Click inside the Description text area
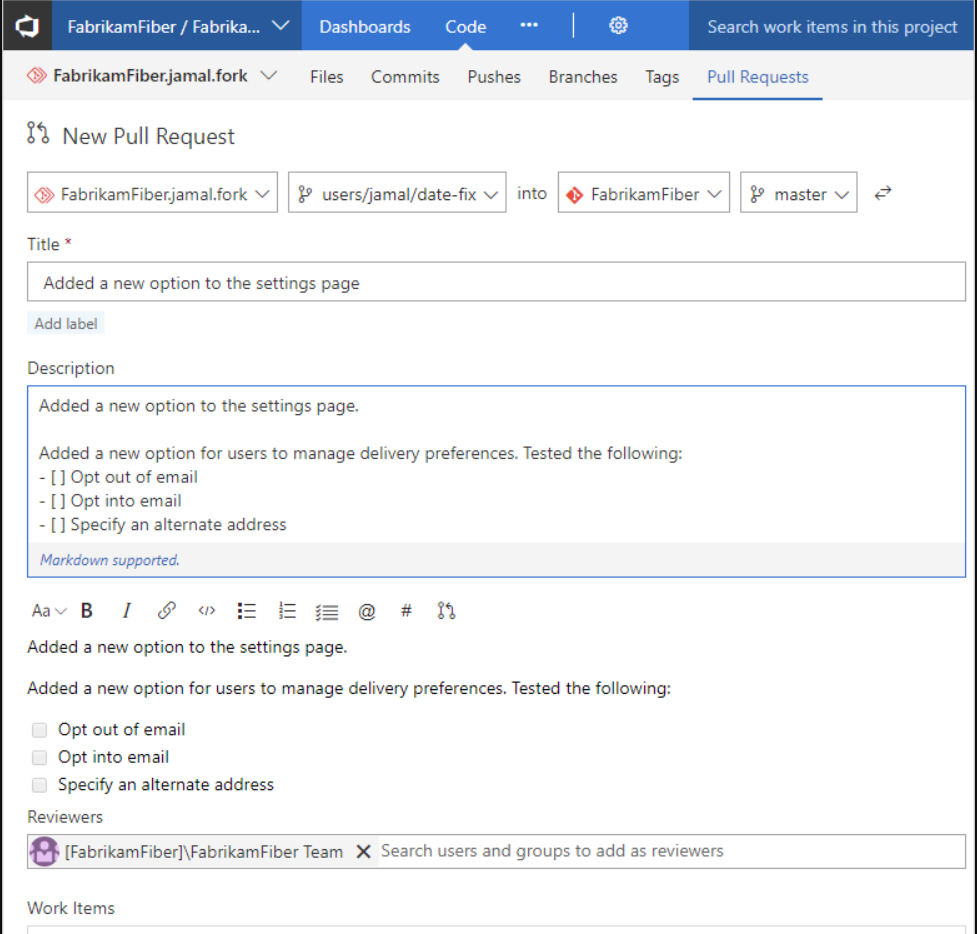Screen dimensions: 977x934 pos(496,465)
